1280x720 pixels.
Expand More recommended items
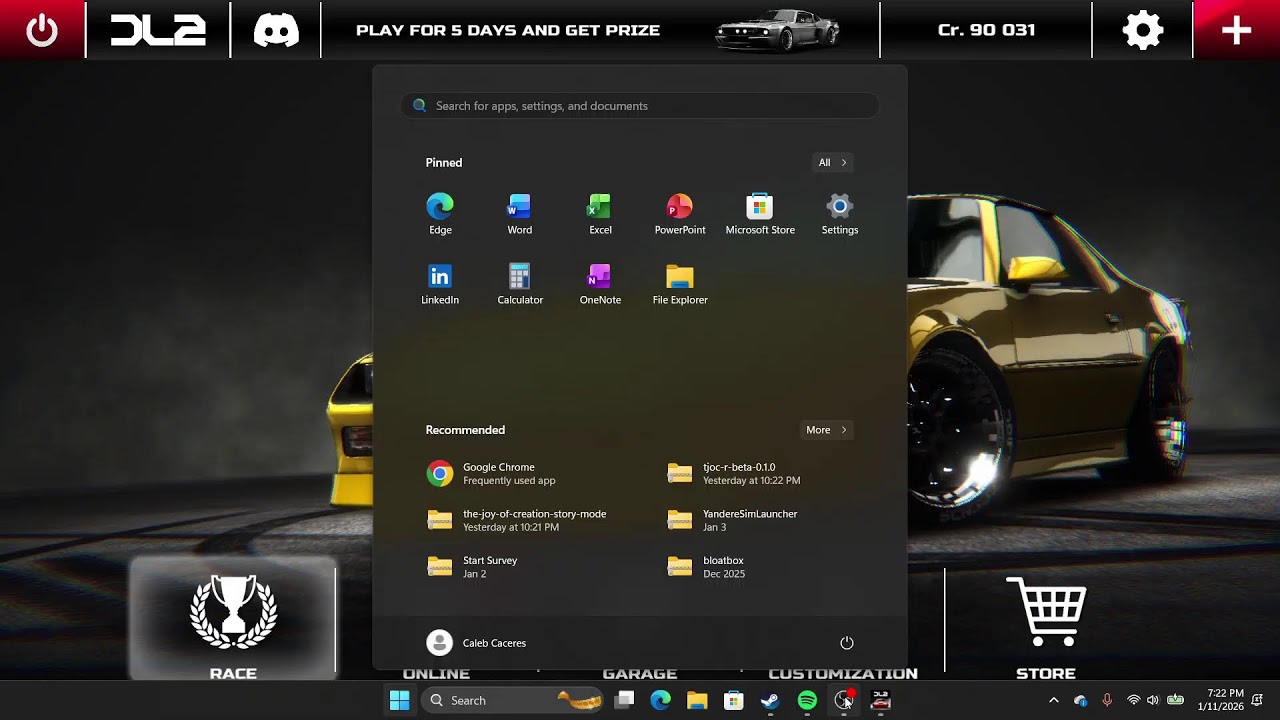[x=826, y=430]
